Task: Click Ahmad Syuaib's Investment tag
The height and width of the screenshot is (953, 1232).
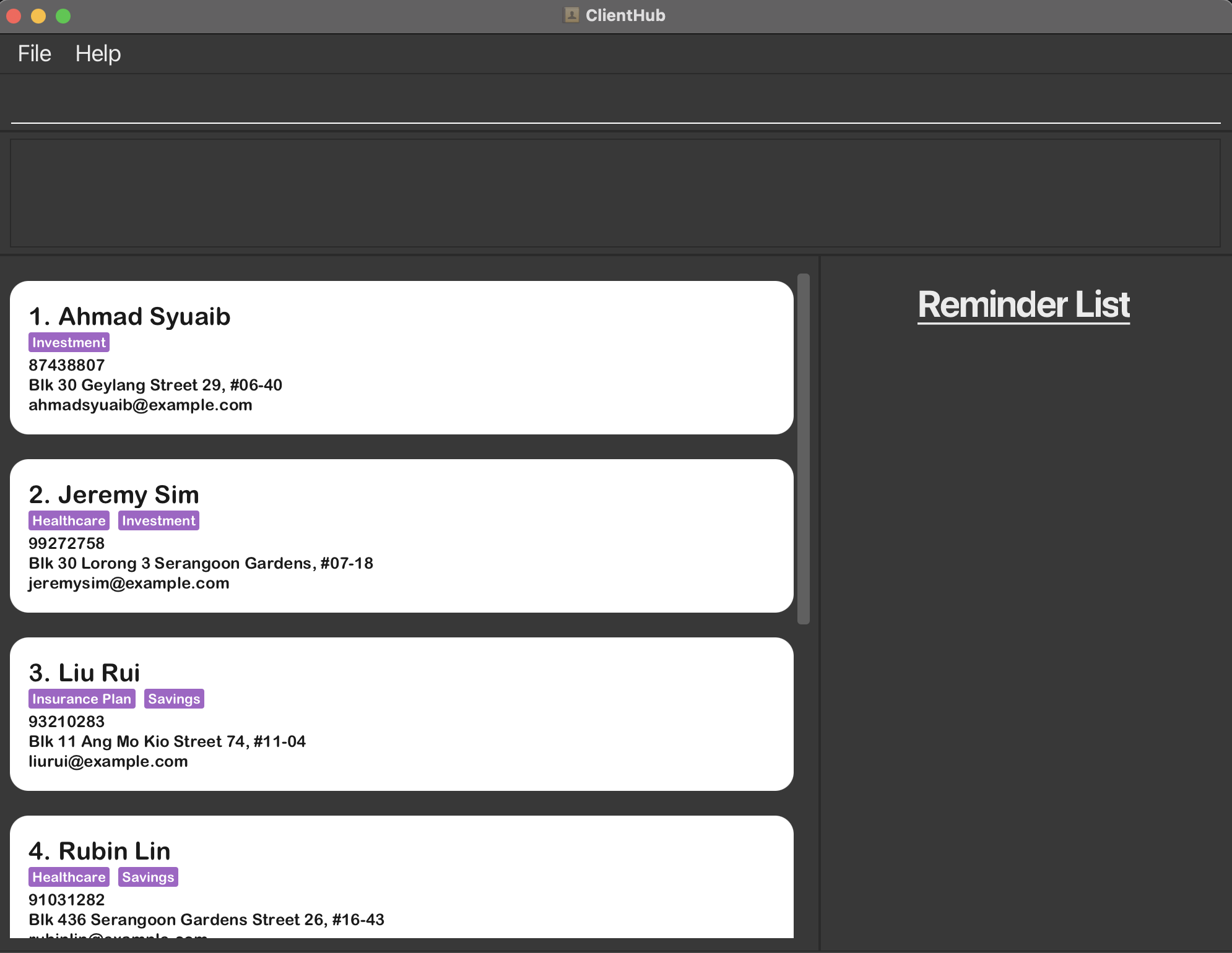Action: click(x=69, y=343)
